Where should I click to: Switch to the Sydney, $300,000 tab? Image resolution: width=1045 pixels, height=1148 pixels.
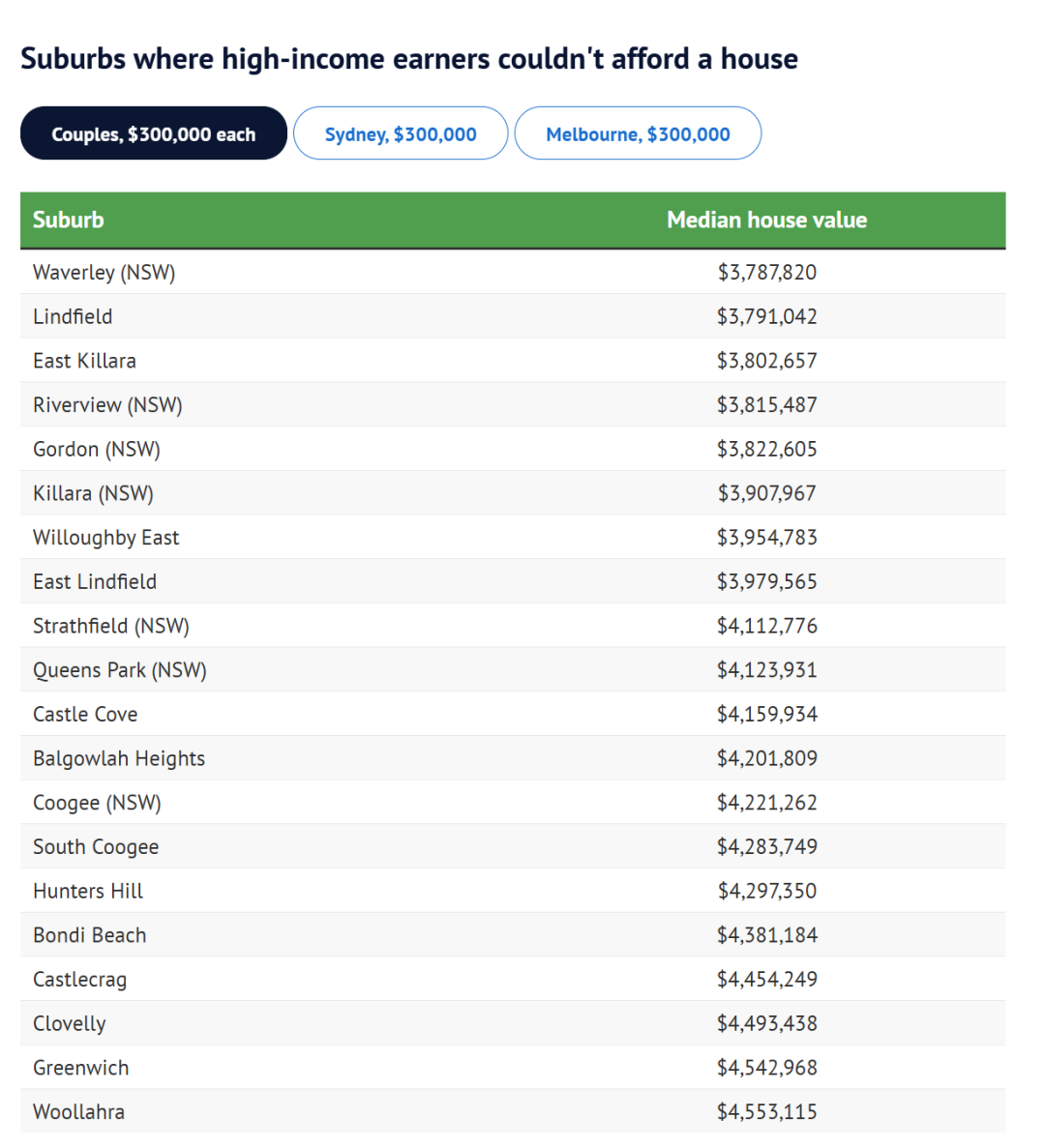click(x=401, y=133)
